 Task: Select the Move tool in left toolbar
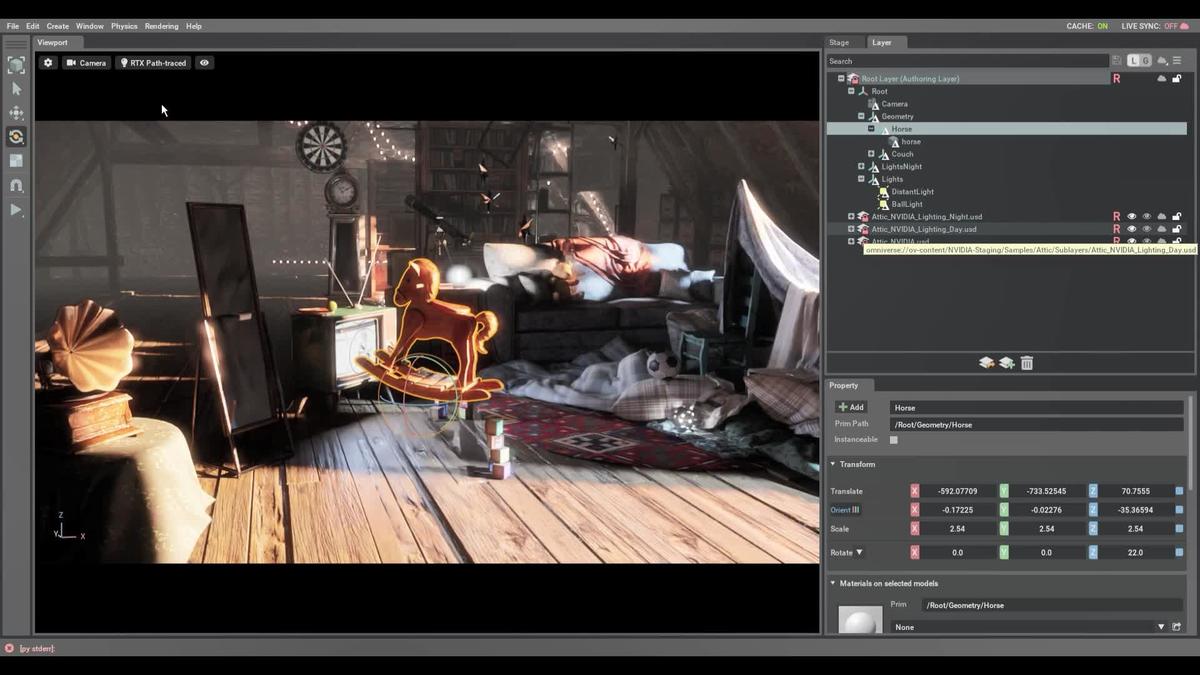point(16,113)
